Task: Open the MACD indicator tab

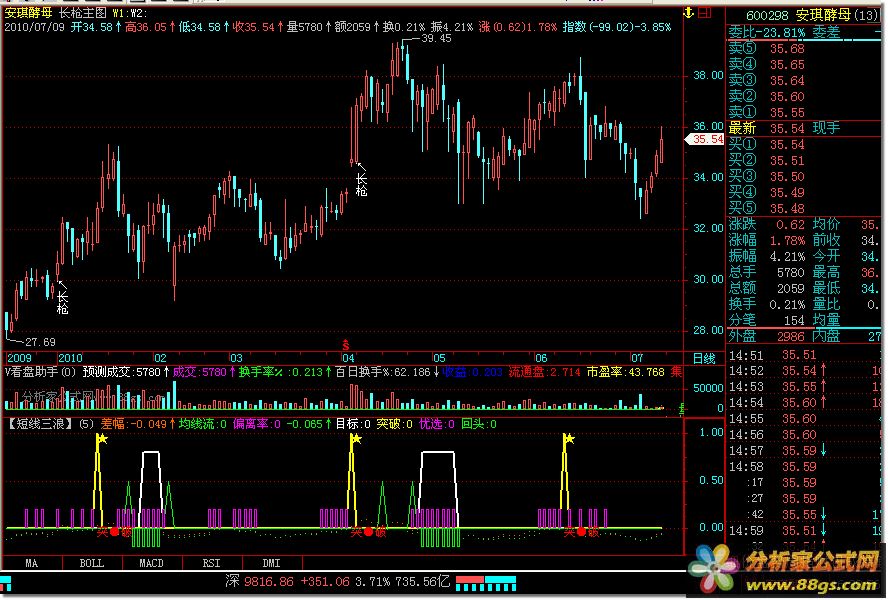Action: [151, 563]
